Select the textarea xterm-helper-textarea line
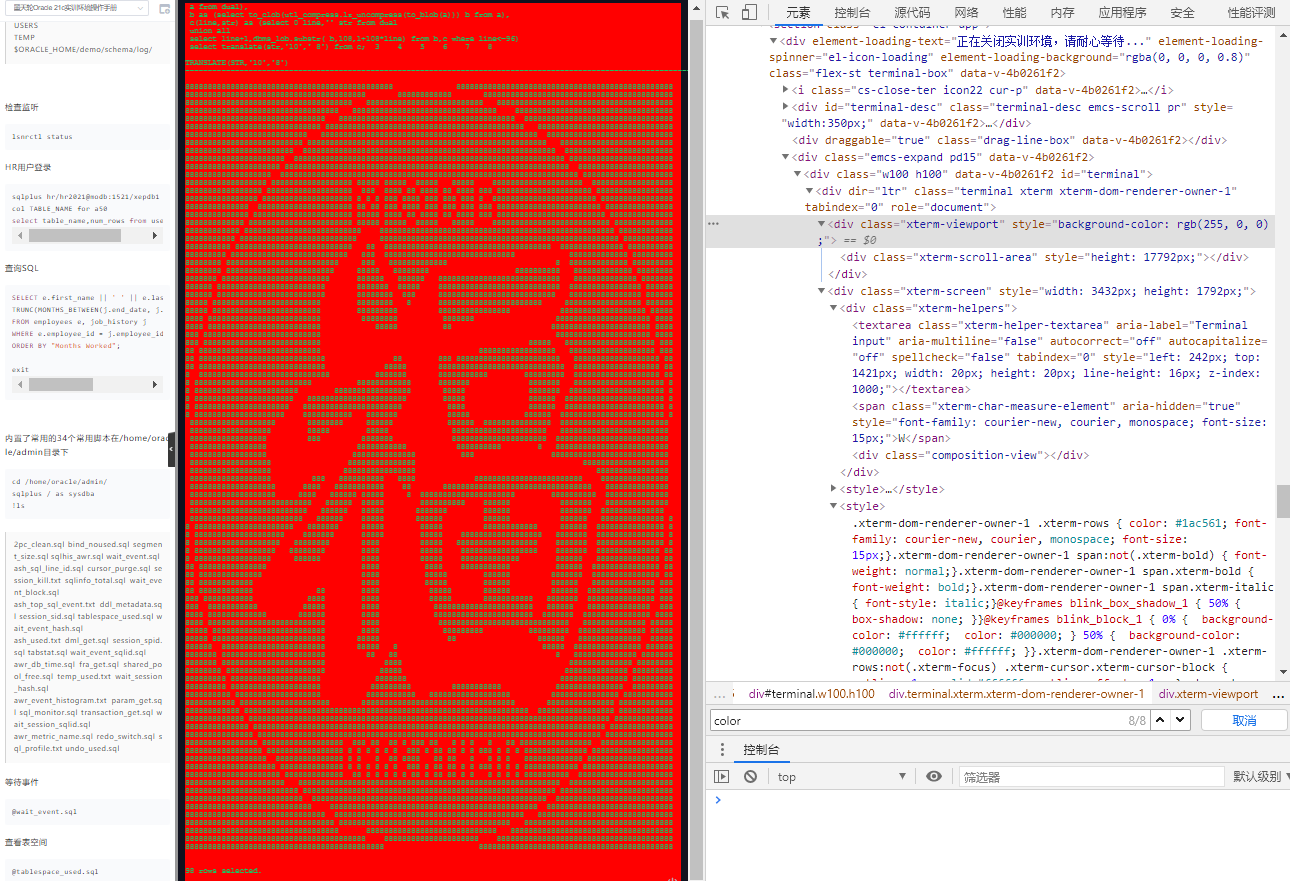This screenshot has width=1290, height=881. coord(1060,357)
